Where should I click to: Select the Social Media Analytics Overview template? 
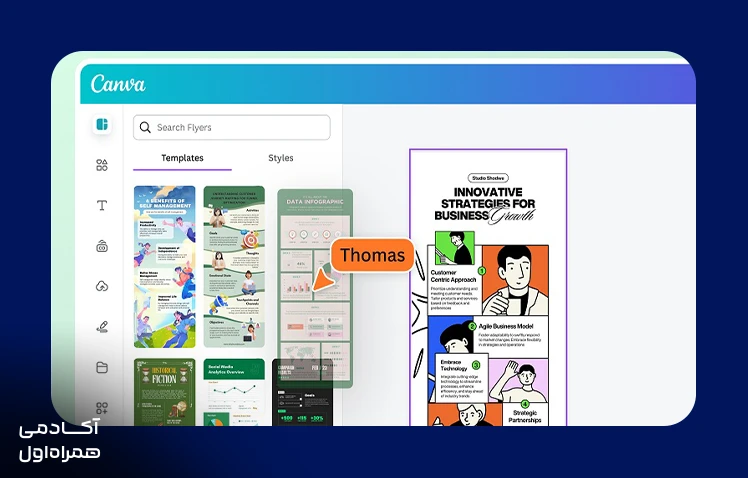pyautogui.click(x=234, y=392)
